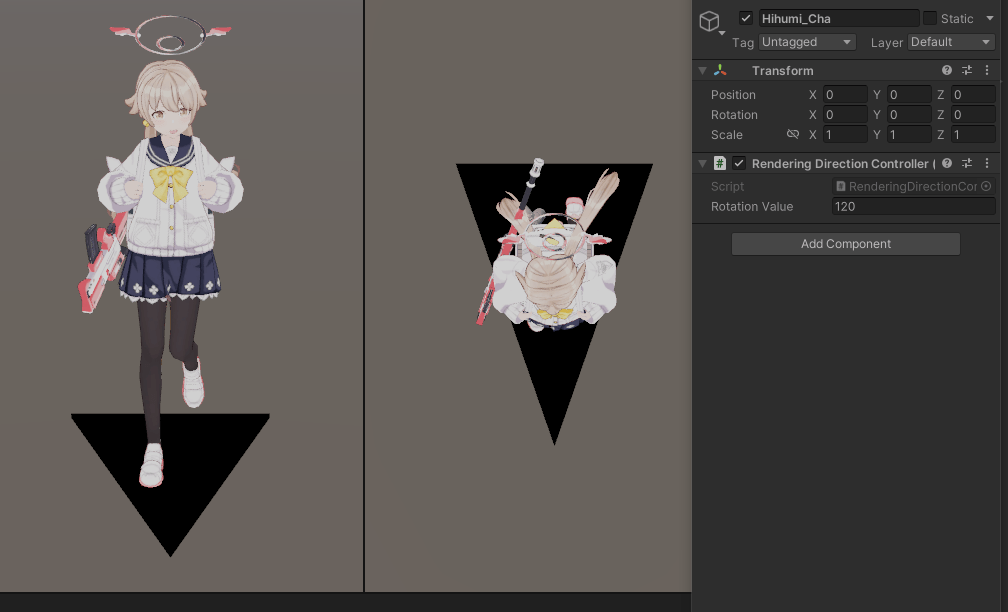1008x612 pixels.
Task: Open the Script object picker circle icon
Action: point(986,186)
